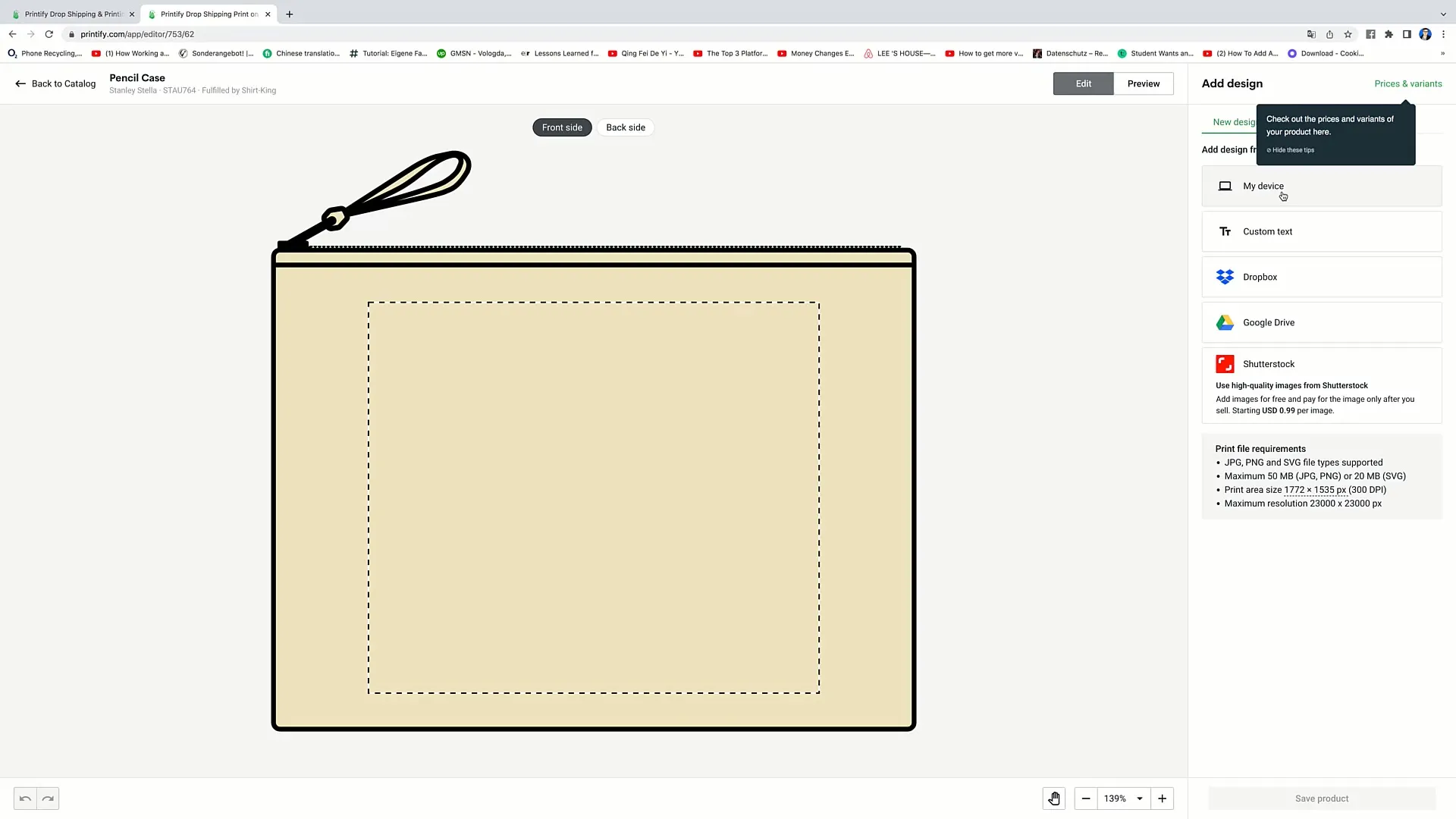Switch to Back side tab
Screen dimensions: 1456x819
click(x=626, y=127)
